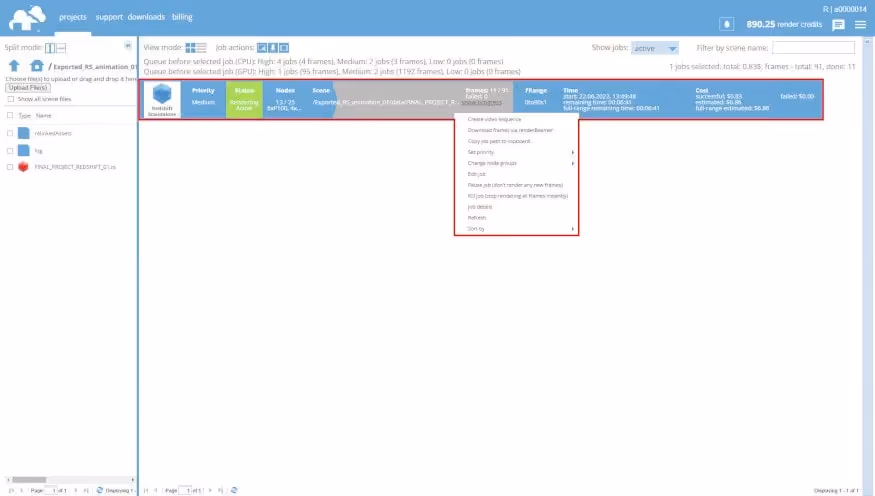This screenshot has width=875, height=496.
Task: Select vertical split mode icon
Action: coord(50,48)
